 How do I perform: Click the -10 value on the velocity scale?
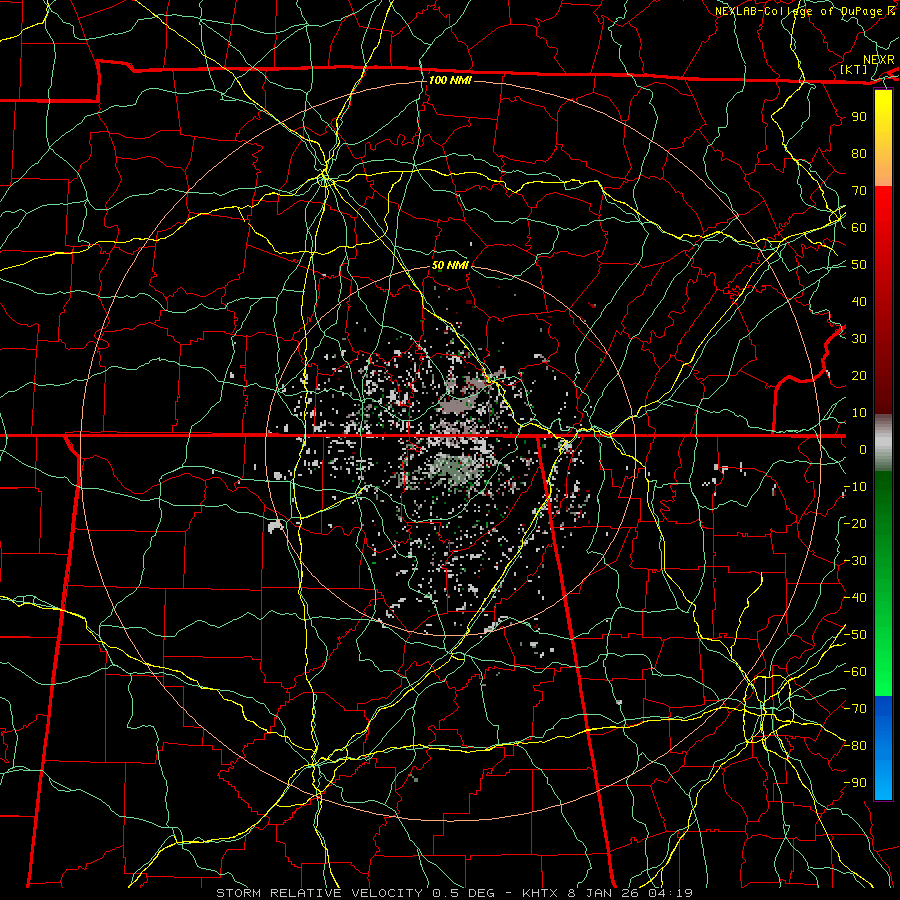click(855, 487)
